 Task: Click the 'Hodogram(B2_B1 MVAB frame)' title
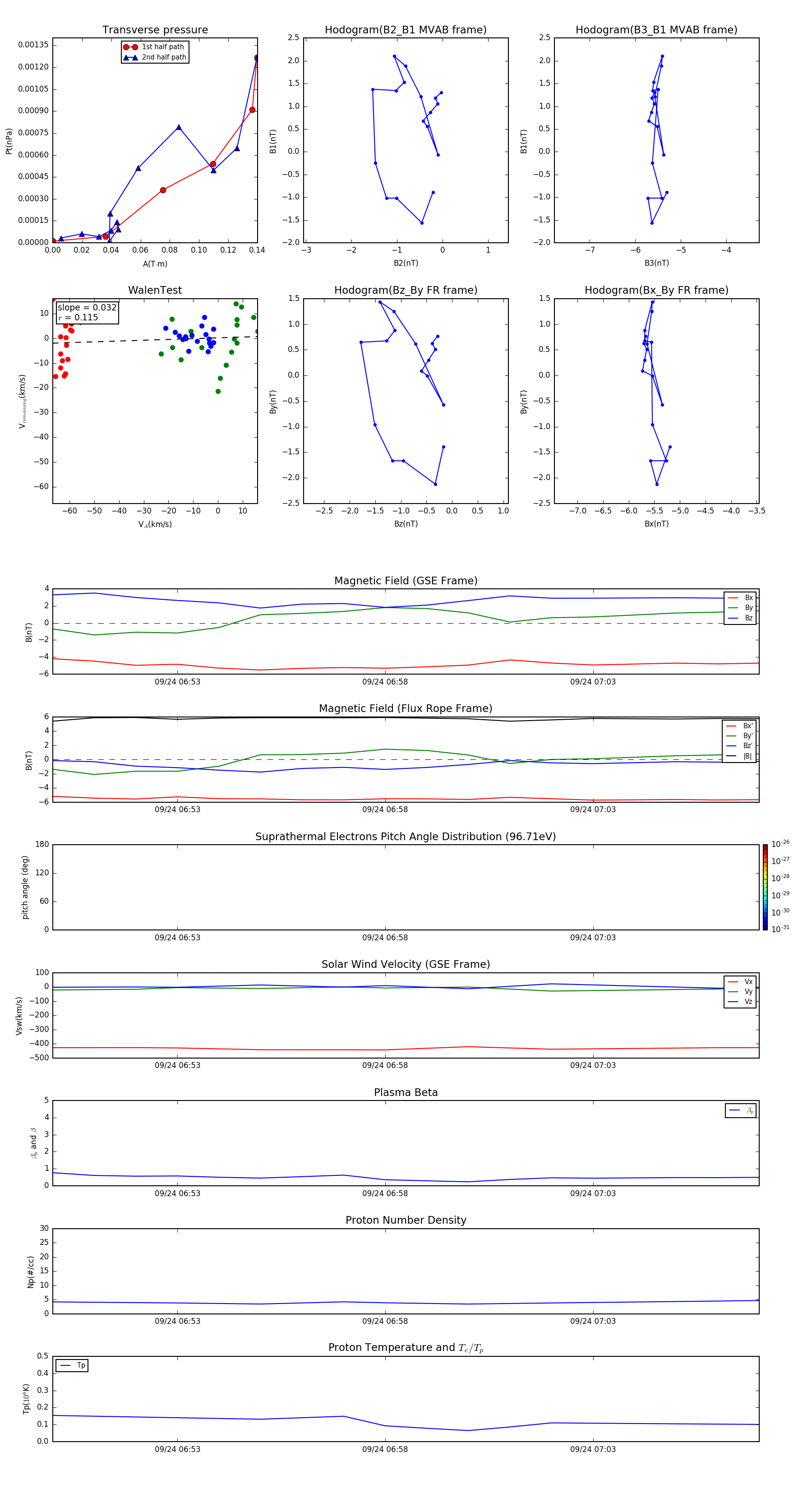click(x=406, y=30)
